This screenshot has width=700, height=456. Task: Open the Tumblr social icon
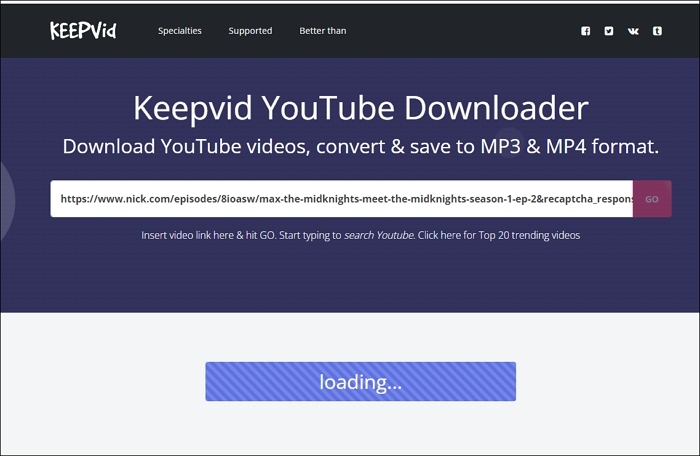click(x=657, y=31)
